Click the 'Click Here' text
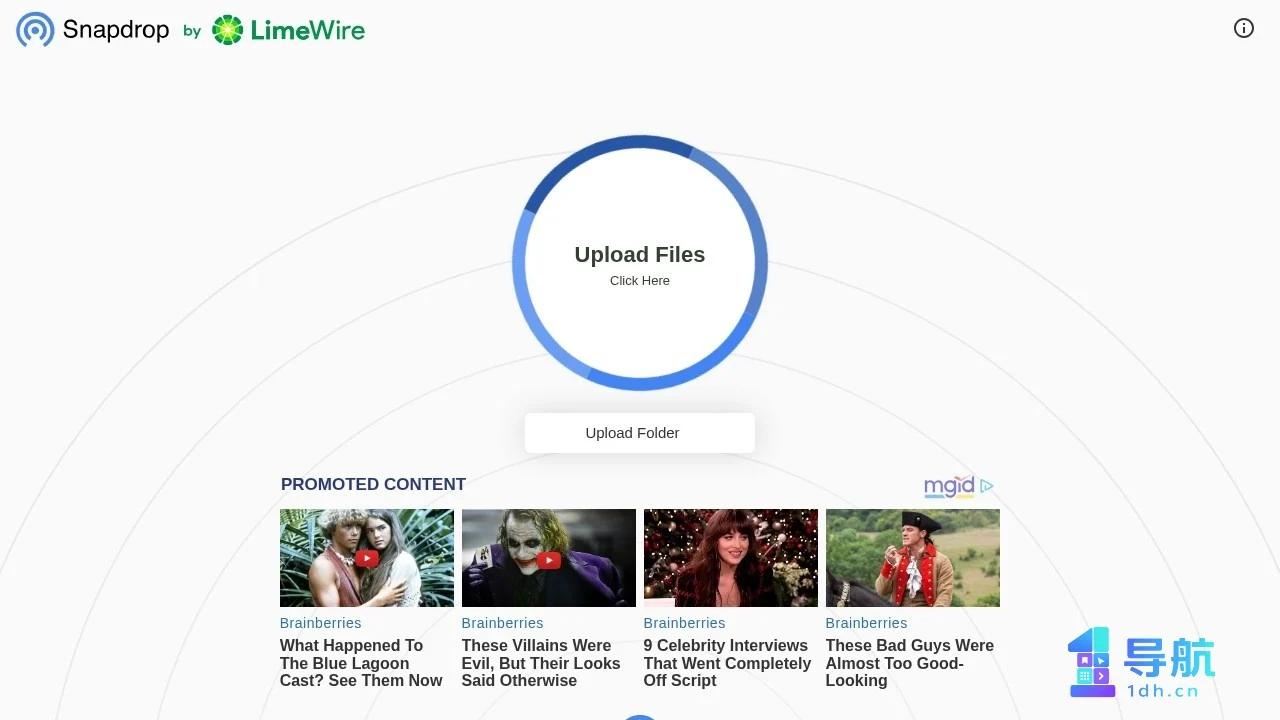1280x720 pixels. pos(640,281)
